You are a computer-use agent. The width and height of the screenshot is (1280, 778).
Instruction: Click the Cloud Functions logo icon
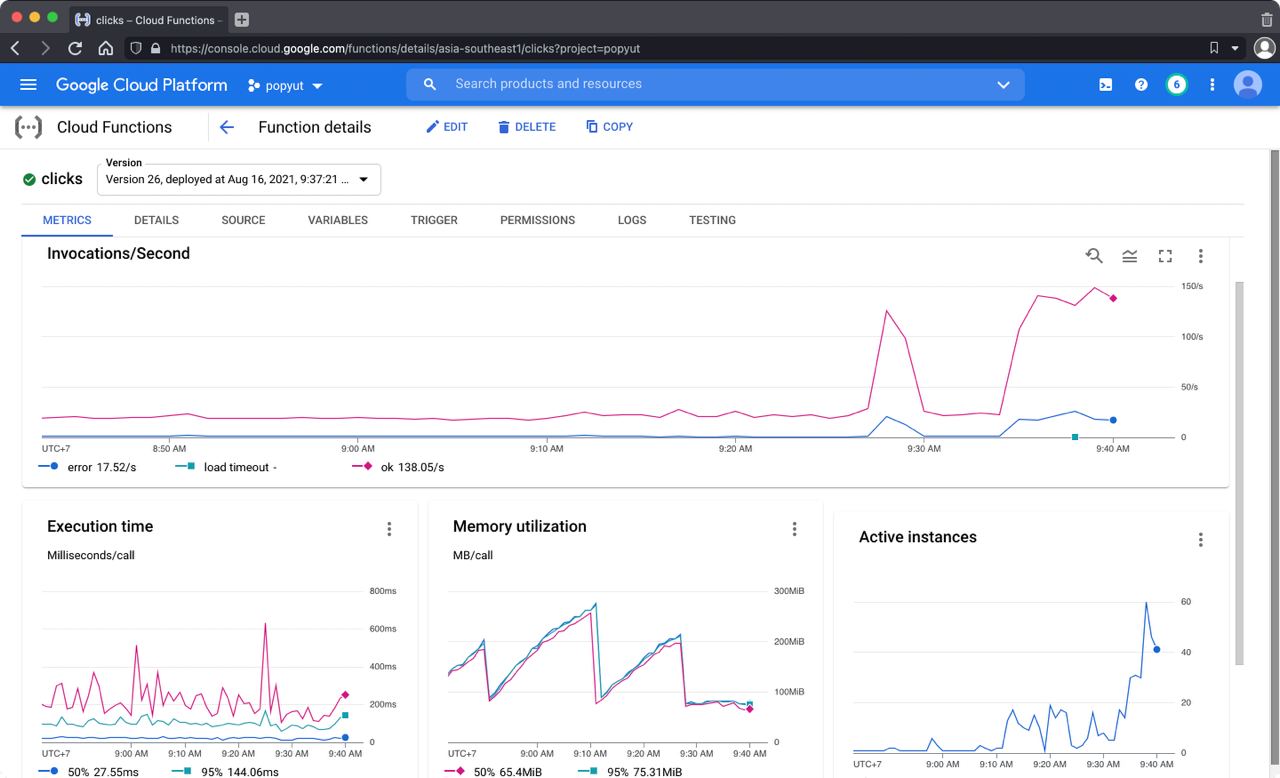coord(29,127)
